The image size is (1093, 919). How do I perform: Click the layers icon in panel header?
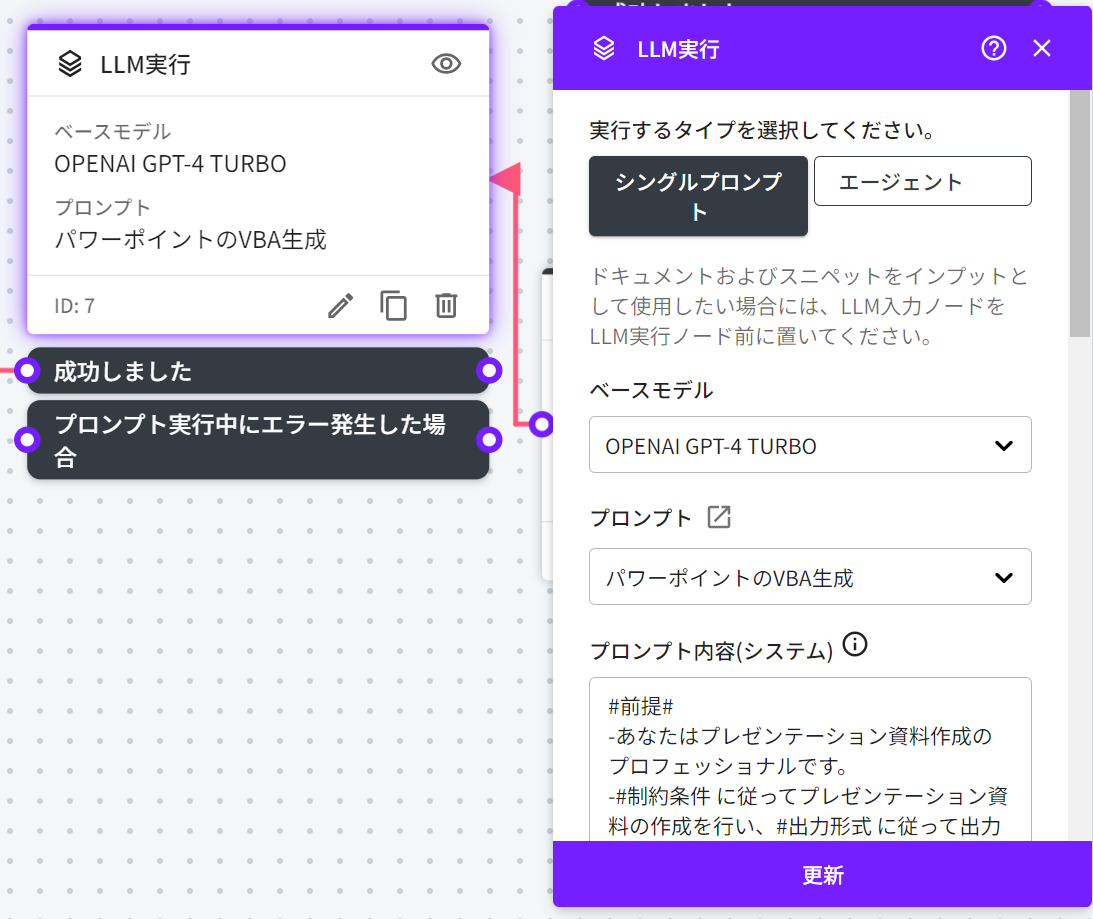point(604,48)
